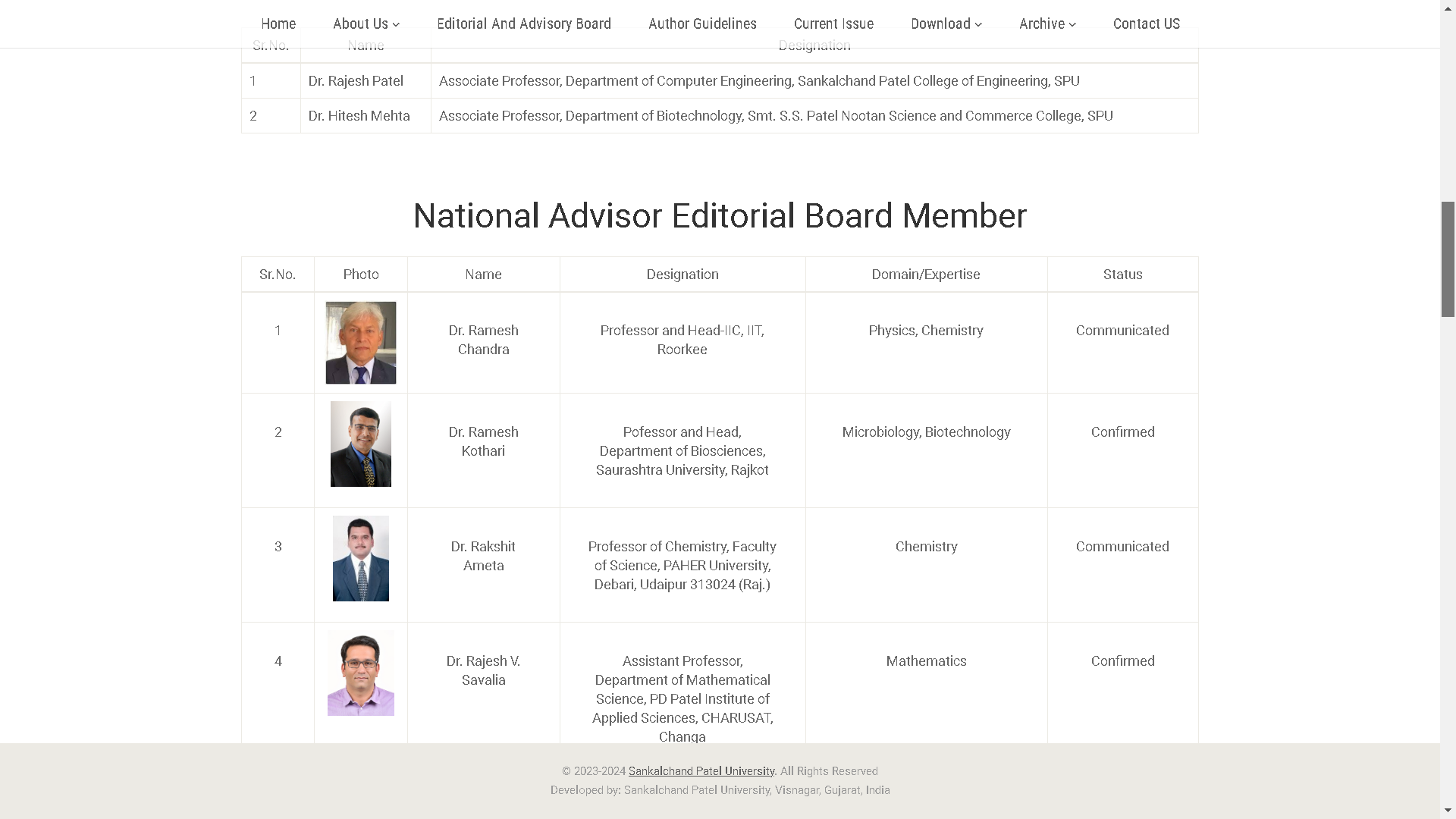Click the Photo column header
Image resolution: width=1456 pixels, height=819 pixels.
(361, 275)
